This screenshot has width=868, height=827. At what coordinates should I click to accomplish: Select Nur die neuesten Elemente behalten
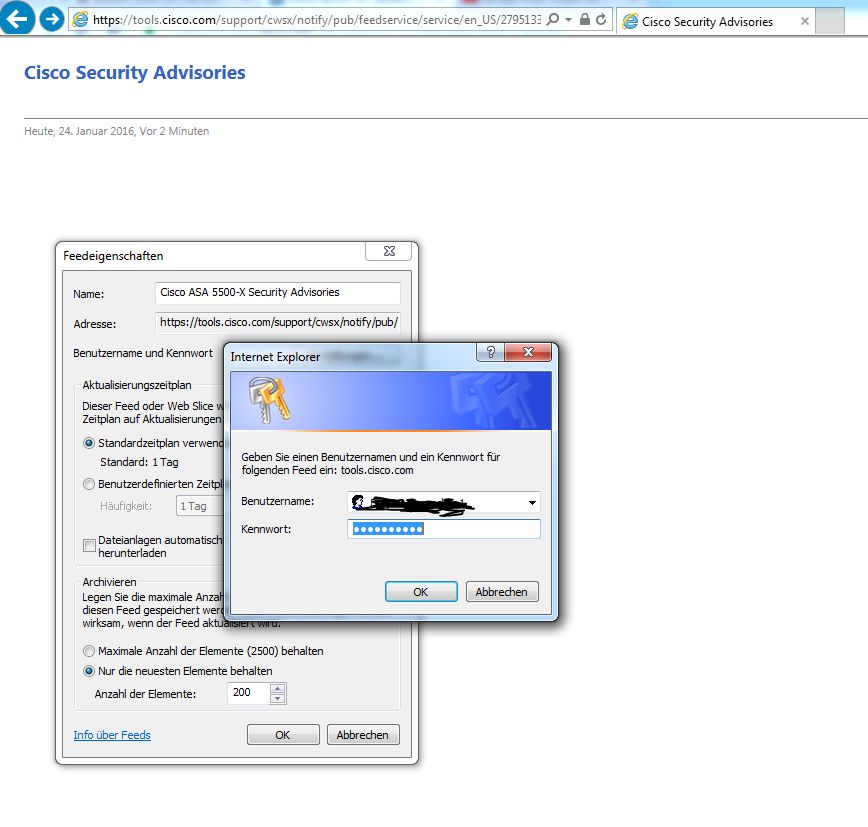89,671
